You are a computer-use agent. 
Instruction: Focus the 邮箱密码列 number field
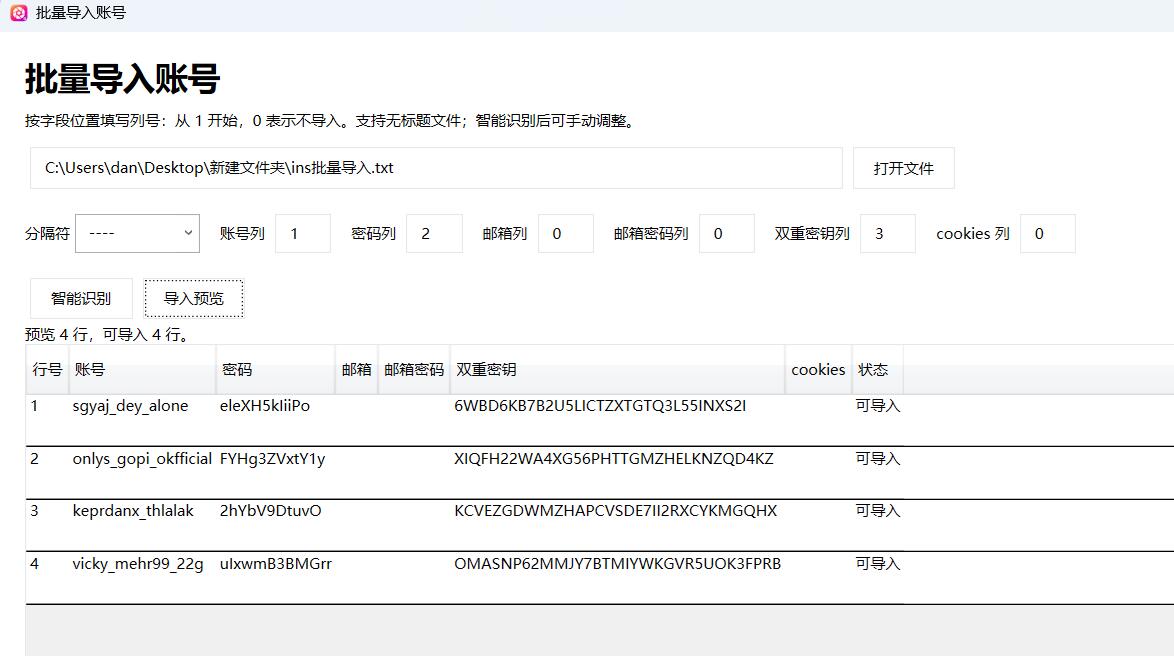(727, 234)
